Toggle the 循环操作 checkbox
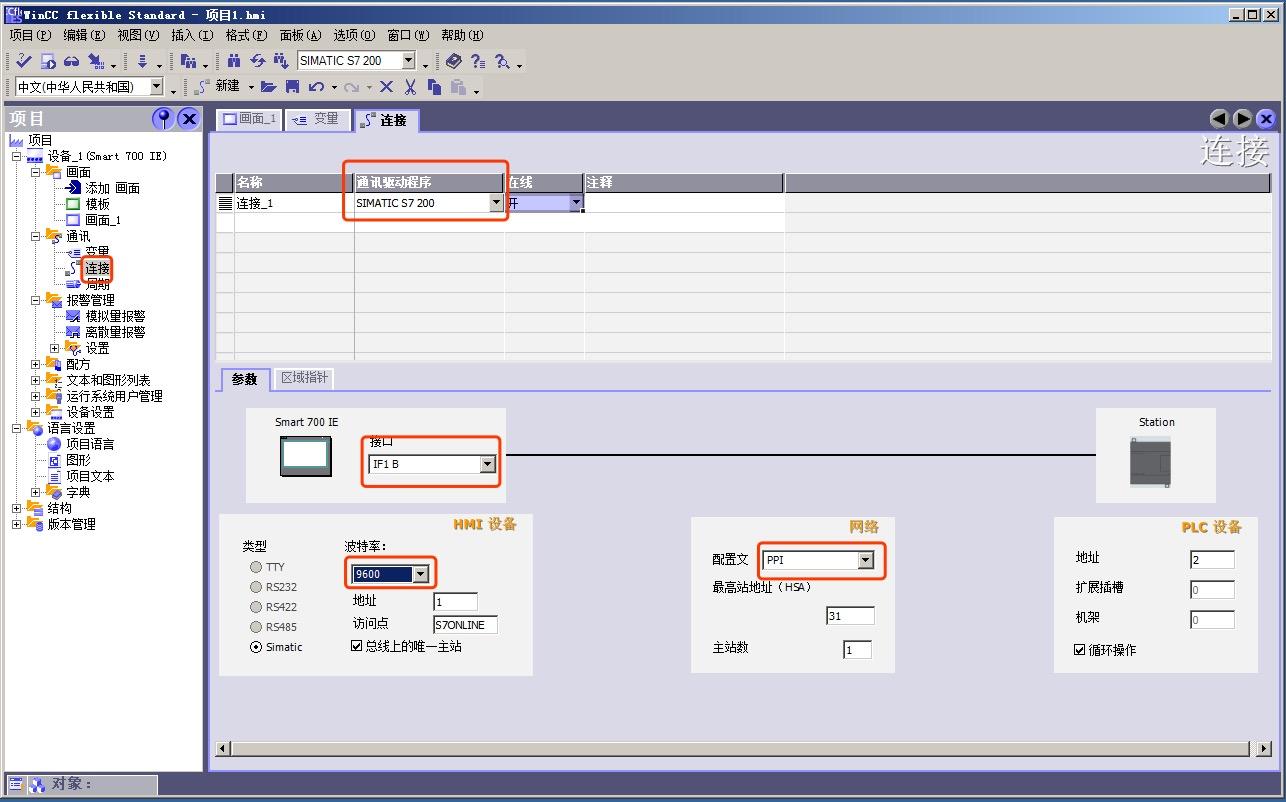The height and width of the screenshot is (802, 1286). point(1080,650)
